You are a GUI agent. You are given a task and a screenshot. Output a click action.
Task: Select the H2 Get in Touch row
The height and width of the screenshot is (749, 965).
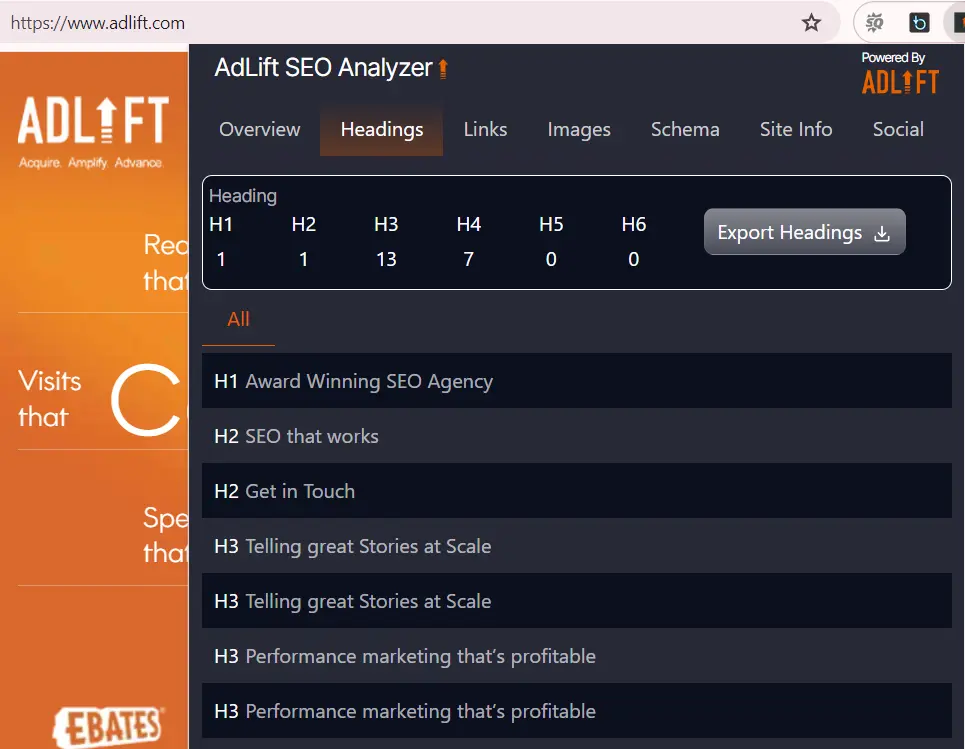pyautogui.click(x=577, y=491)
